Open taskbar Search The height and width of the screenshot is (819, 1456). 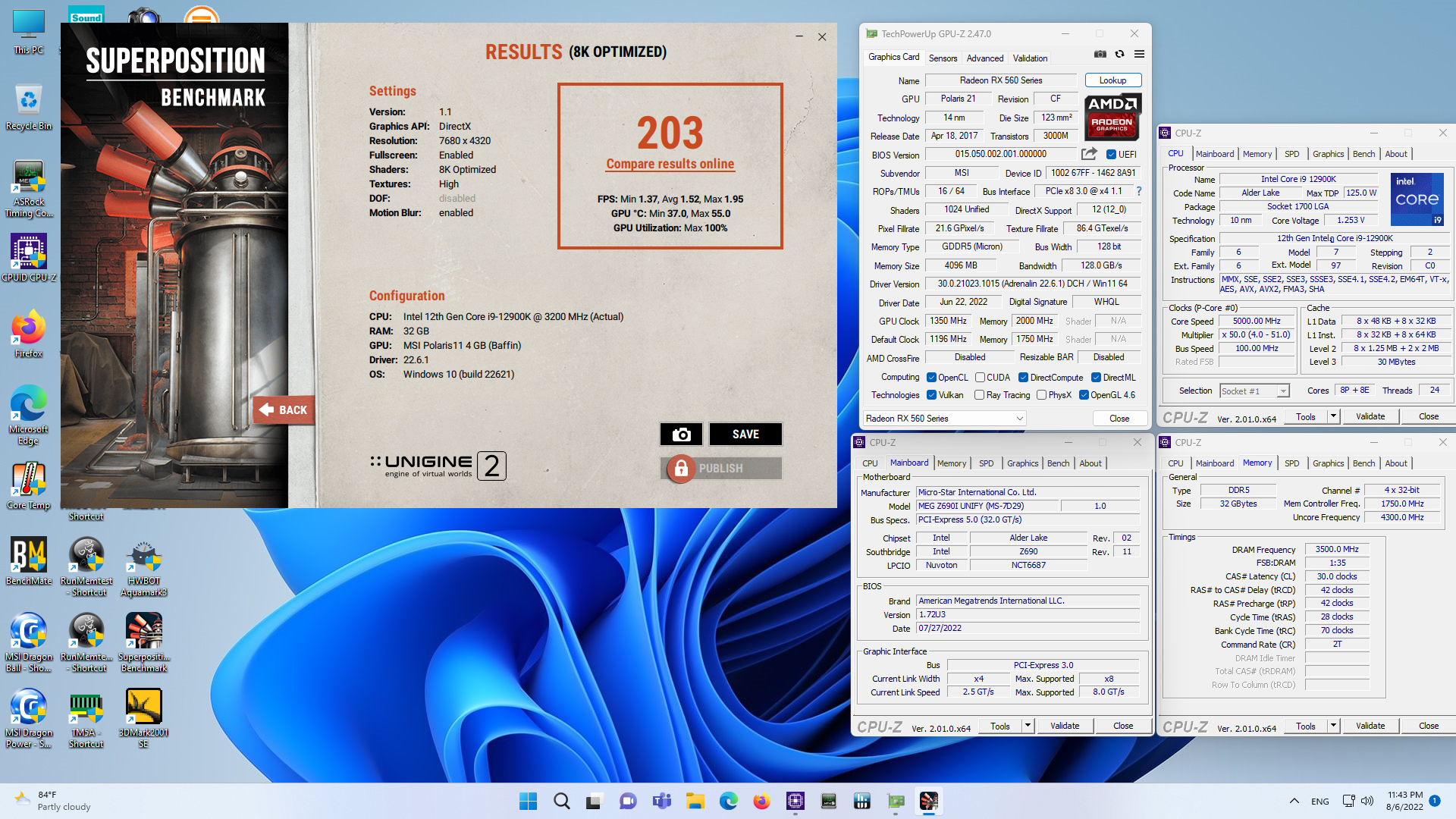[561, 801]
